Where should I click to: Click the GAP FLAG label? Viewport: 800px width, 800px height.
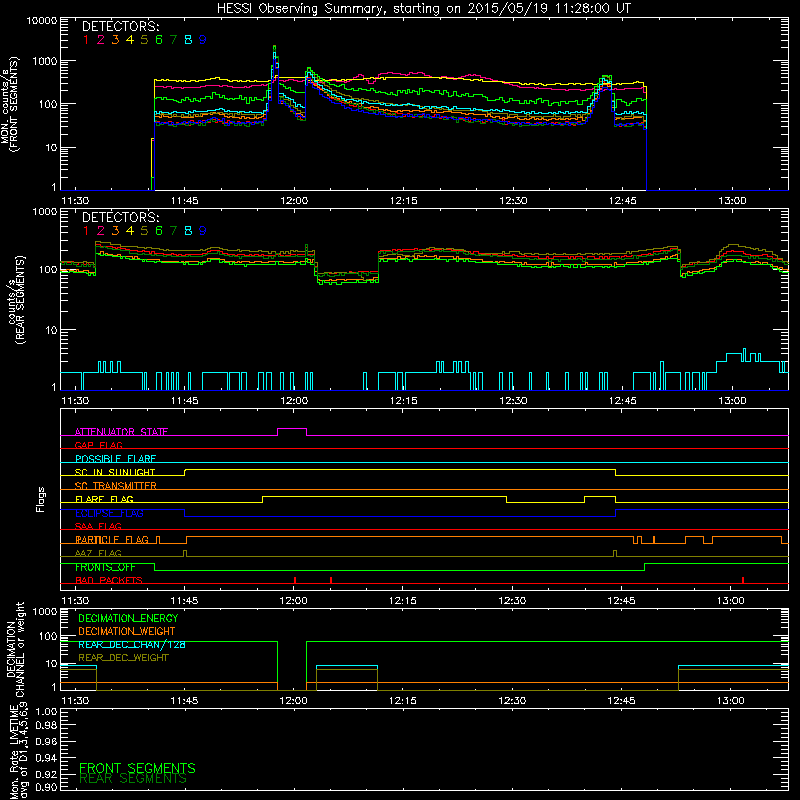click(98, 445)
